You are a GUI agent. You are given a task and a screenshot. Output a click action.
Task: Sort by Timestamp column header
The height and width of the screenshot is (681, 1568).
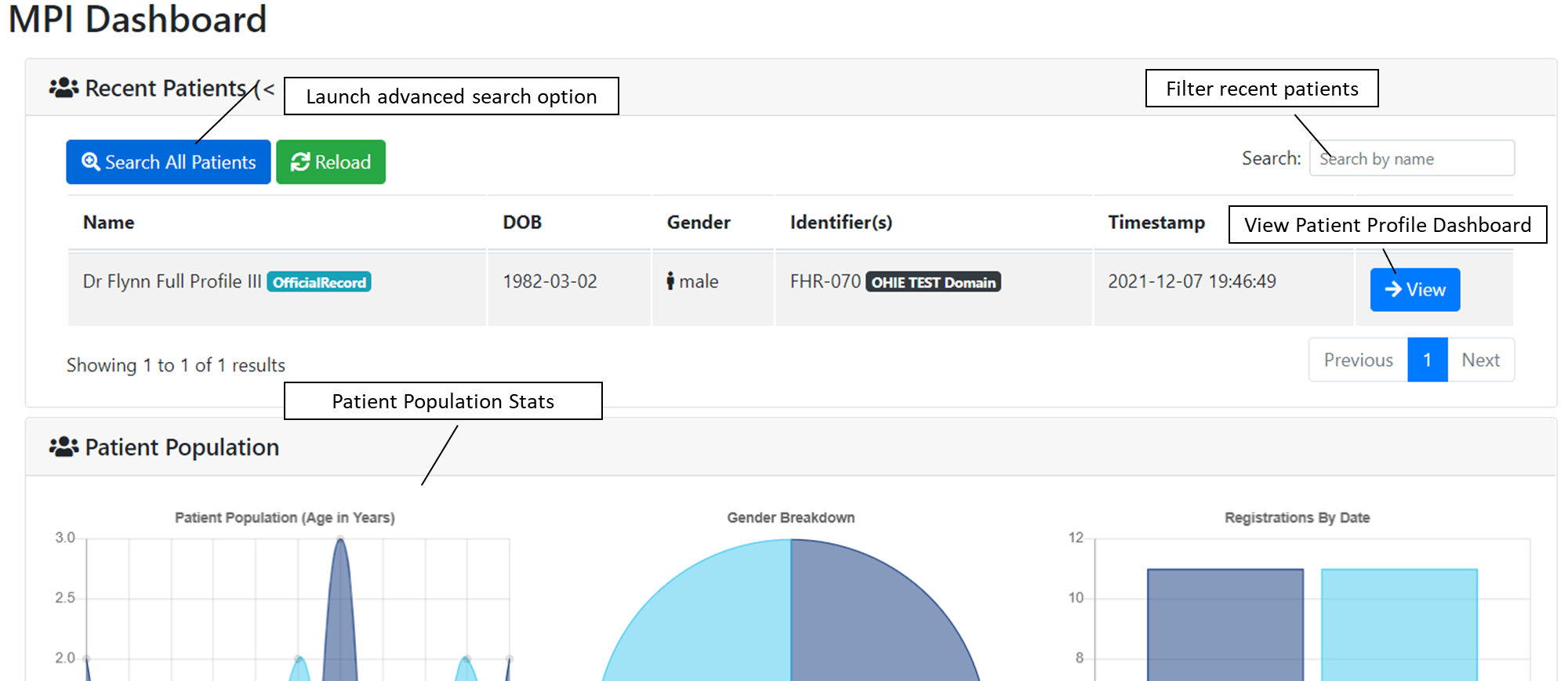[x=1156, y=223]
